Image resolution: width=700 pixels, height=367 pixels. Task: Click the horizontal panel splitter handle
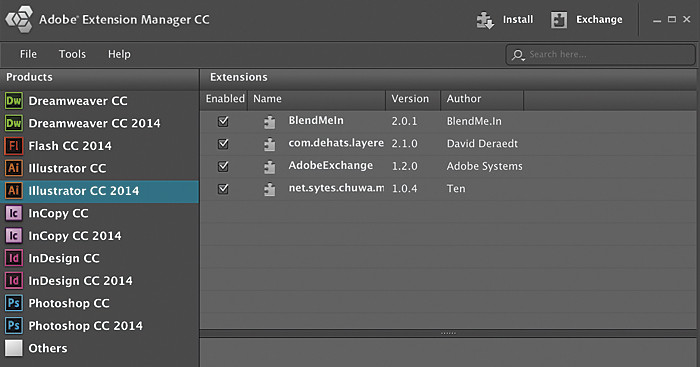point(448,333)
